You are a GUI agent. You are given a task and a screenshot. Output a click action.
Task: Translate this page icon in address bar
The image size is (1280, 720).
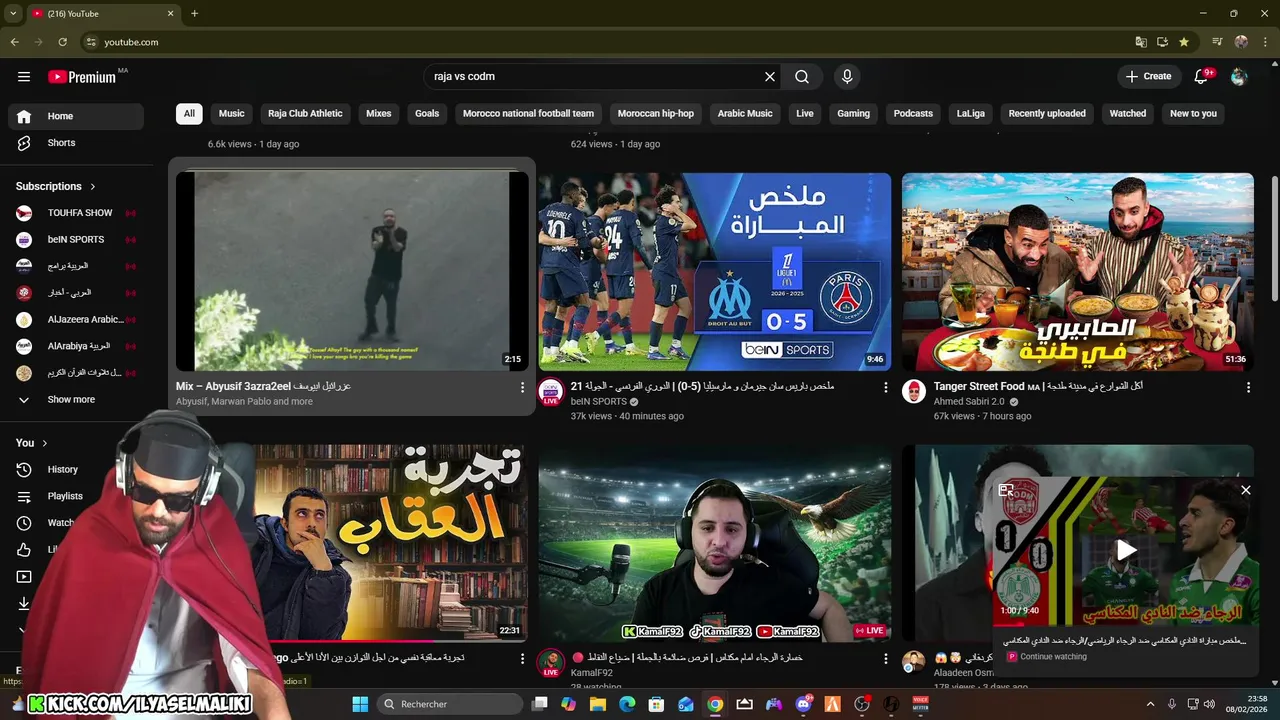pos(1141,42)
